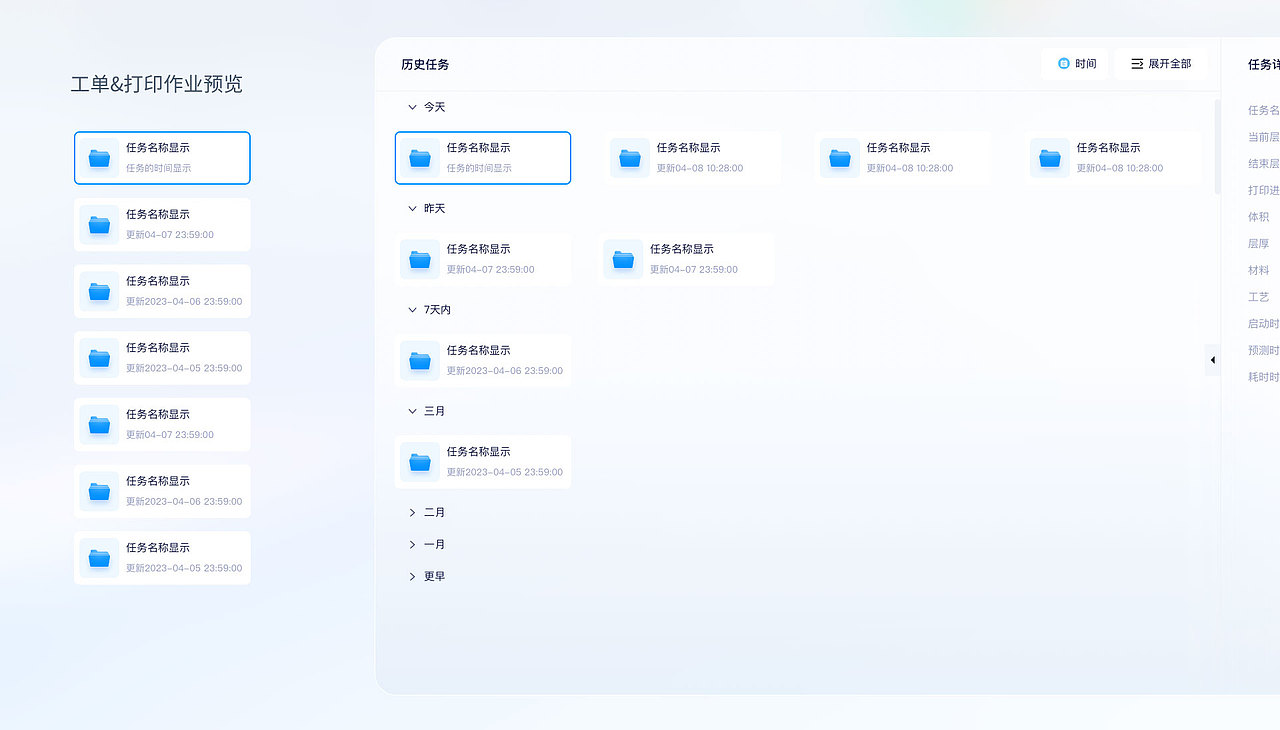Viewport: 1280px width, 730px height.
Task: Collapse the 任务详情 panel with the arrow toggle
Action: click(1212, 360)
